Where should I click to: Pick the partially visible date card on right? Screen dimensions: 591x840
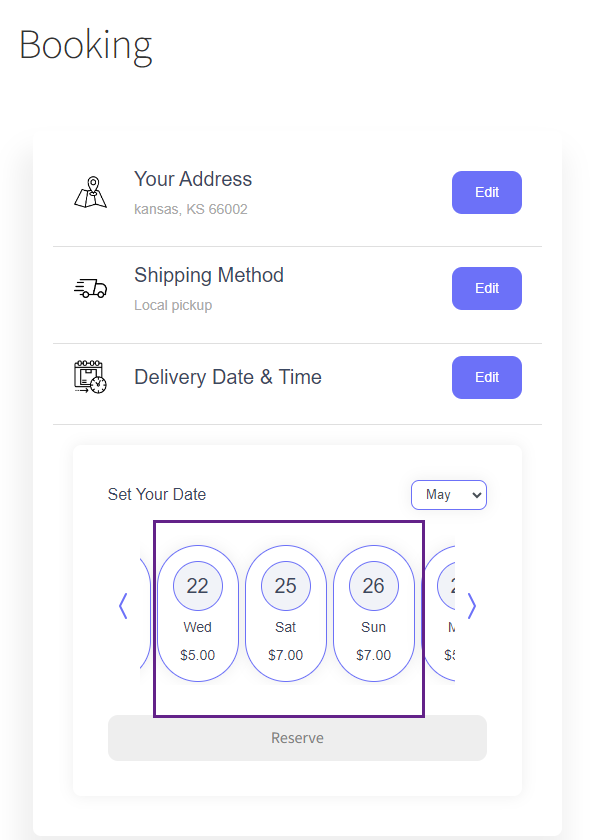coord(439,613)
